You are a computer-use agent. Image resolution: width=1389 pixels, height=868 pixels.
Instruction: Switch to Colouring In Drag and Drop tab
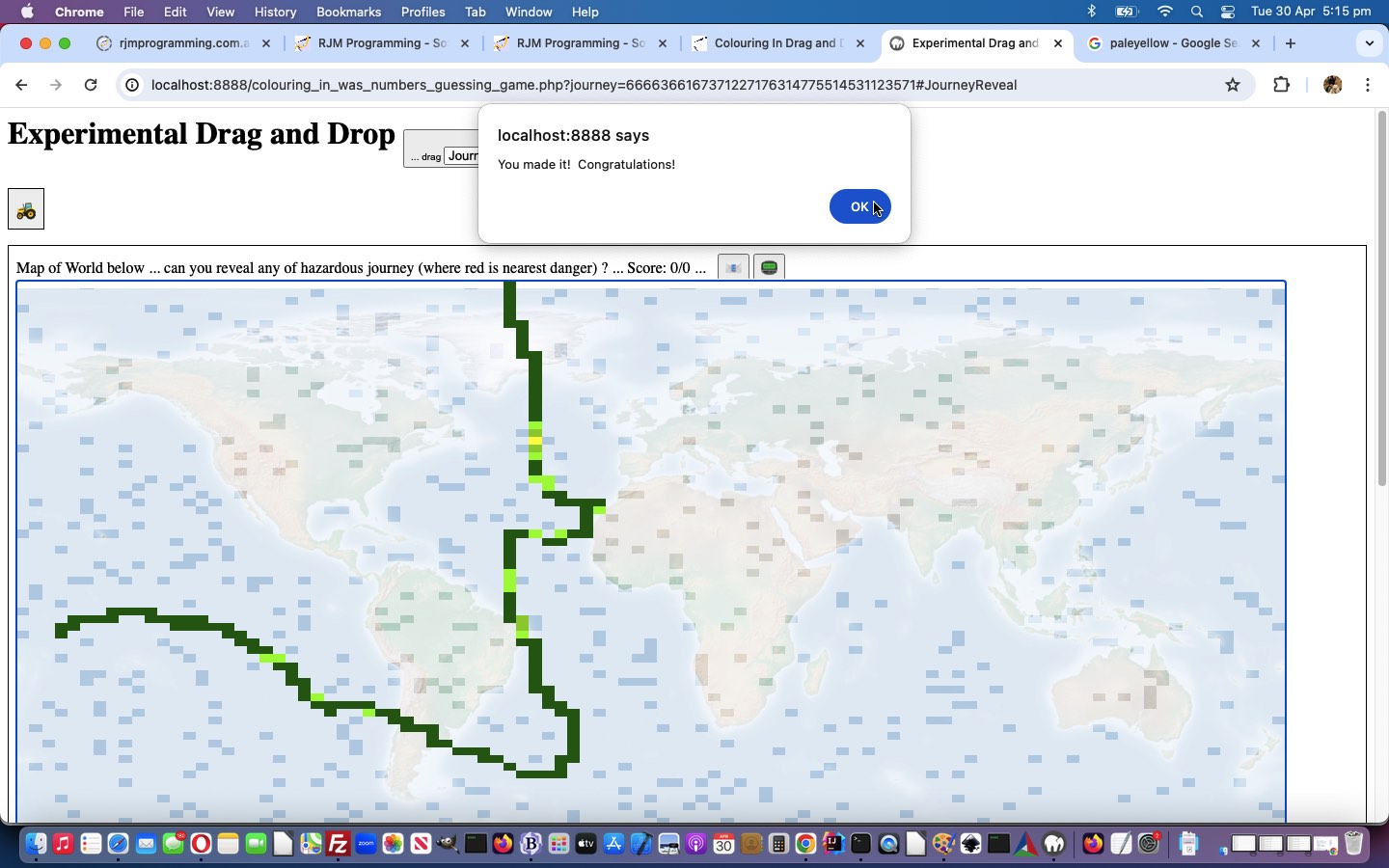777,43
